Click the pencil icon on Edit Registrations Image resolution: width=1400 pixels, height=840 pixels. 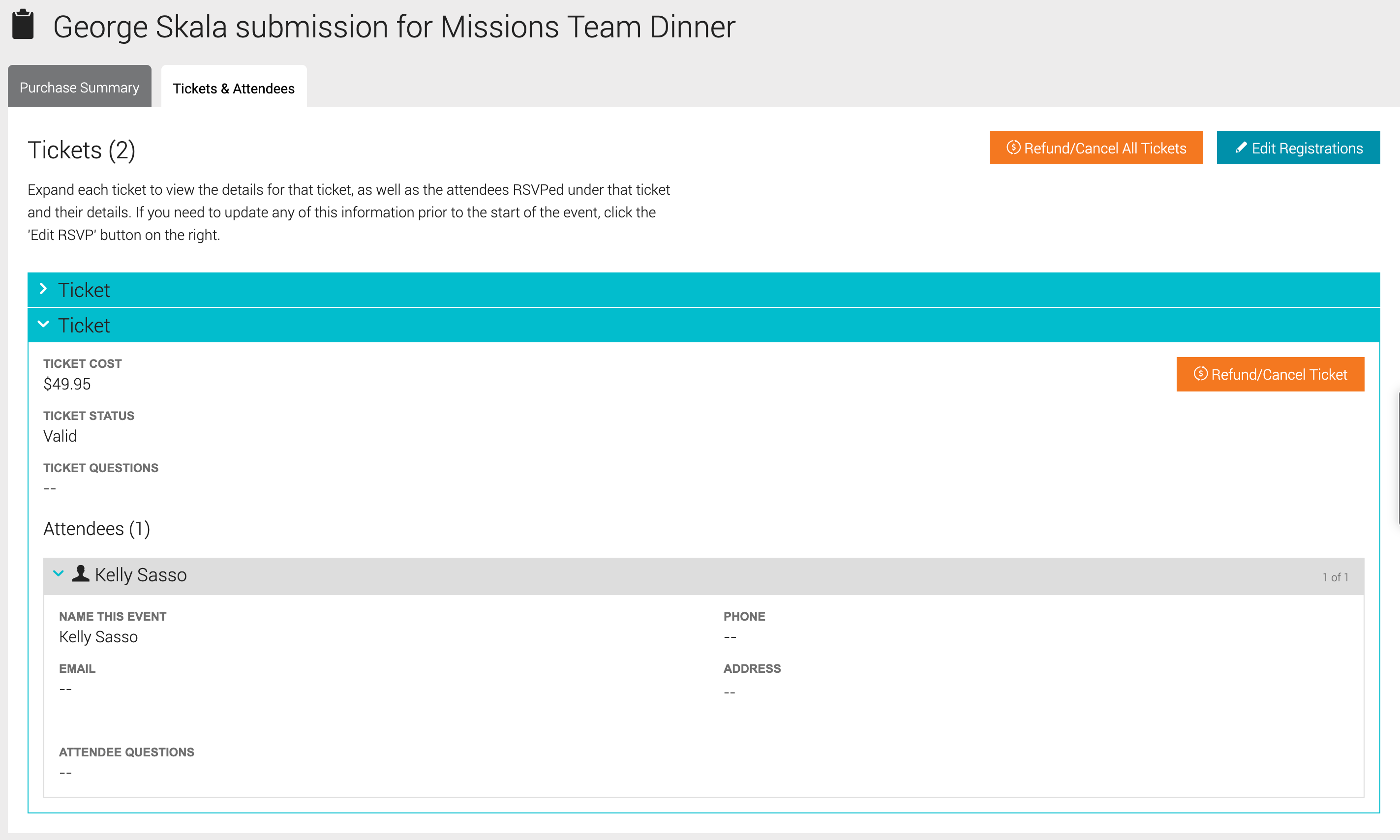1241,148
